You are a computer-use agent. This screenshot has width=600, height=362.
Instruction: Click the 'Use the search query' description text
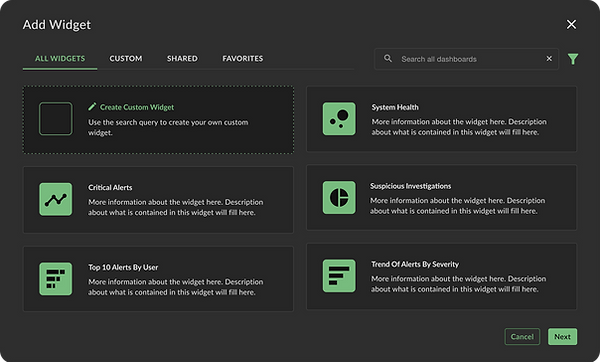168,127
